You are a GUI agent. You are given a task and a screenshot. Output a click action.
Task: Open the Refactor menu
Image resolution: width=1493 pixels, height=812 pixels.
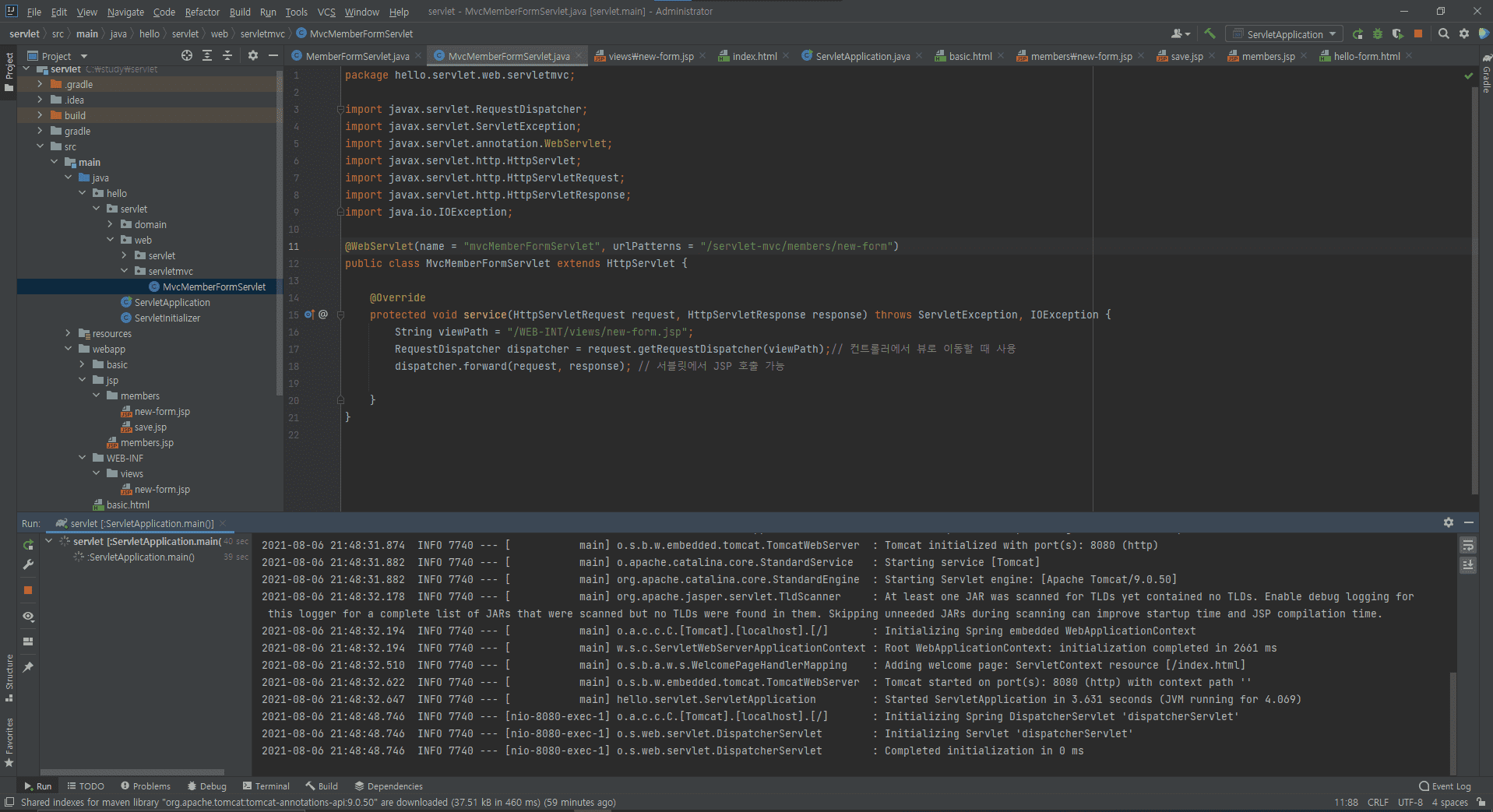coord(202,12)
